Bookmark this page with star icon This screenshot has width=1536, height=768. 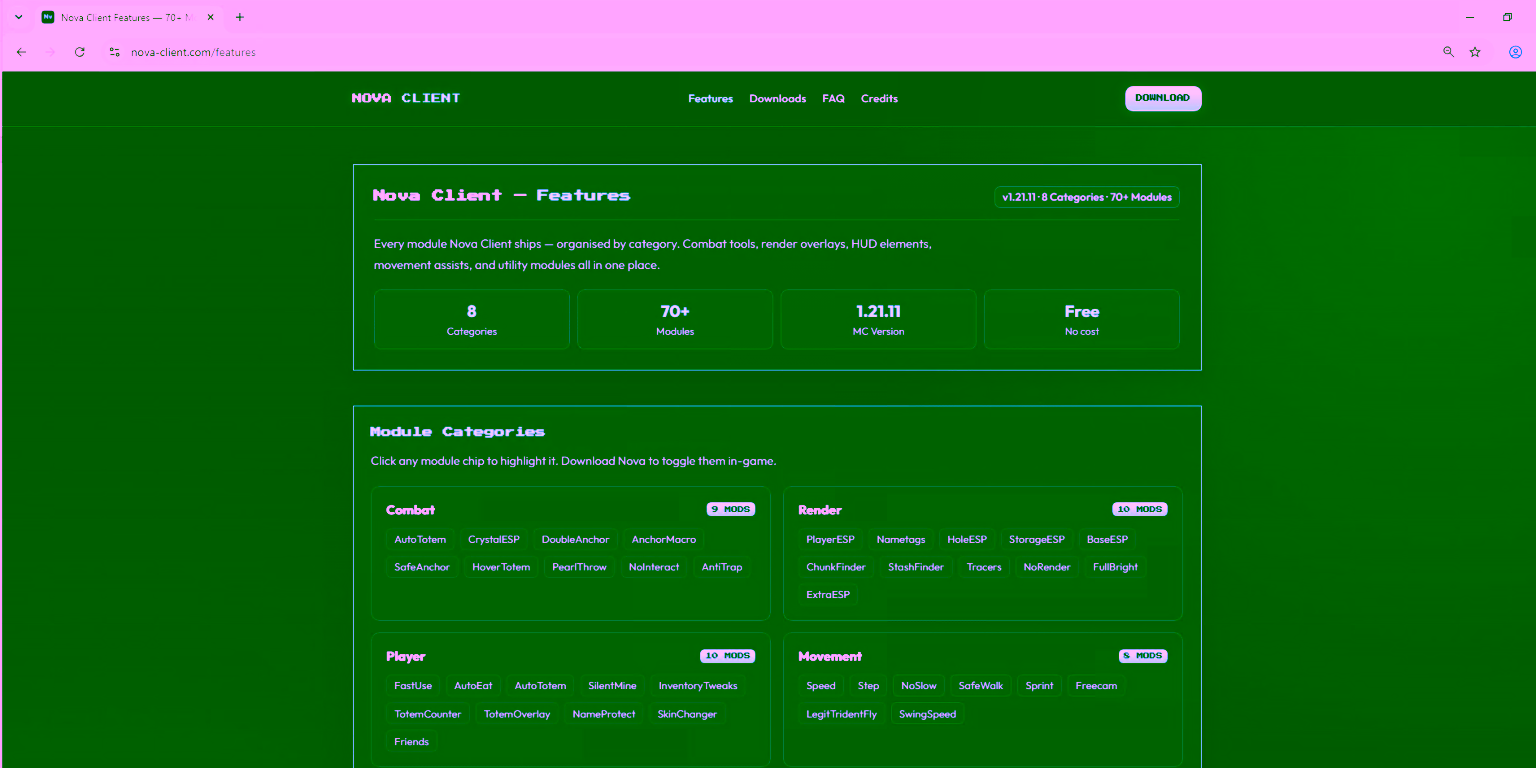click(1475, 52)
